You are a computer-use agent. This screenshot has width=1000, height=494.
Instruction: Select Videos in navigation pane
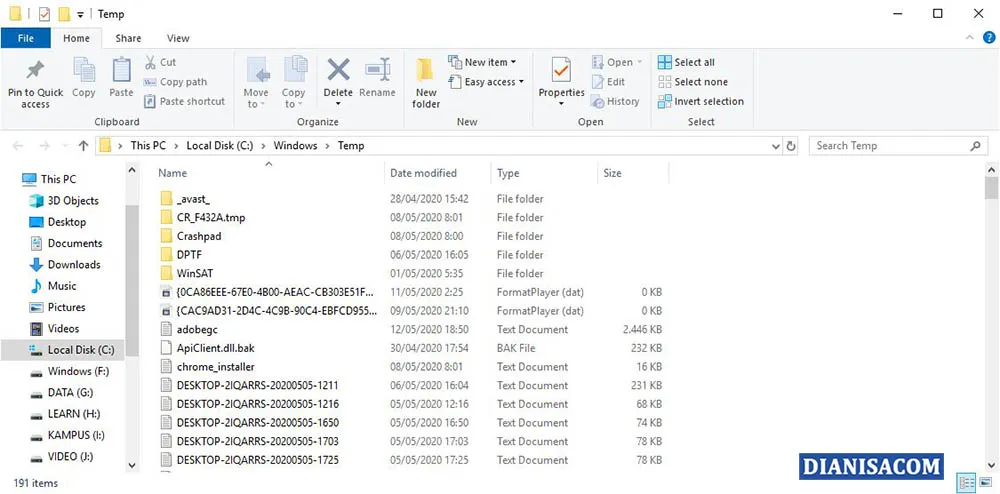point(54,328)
